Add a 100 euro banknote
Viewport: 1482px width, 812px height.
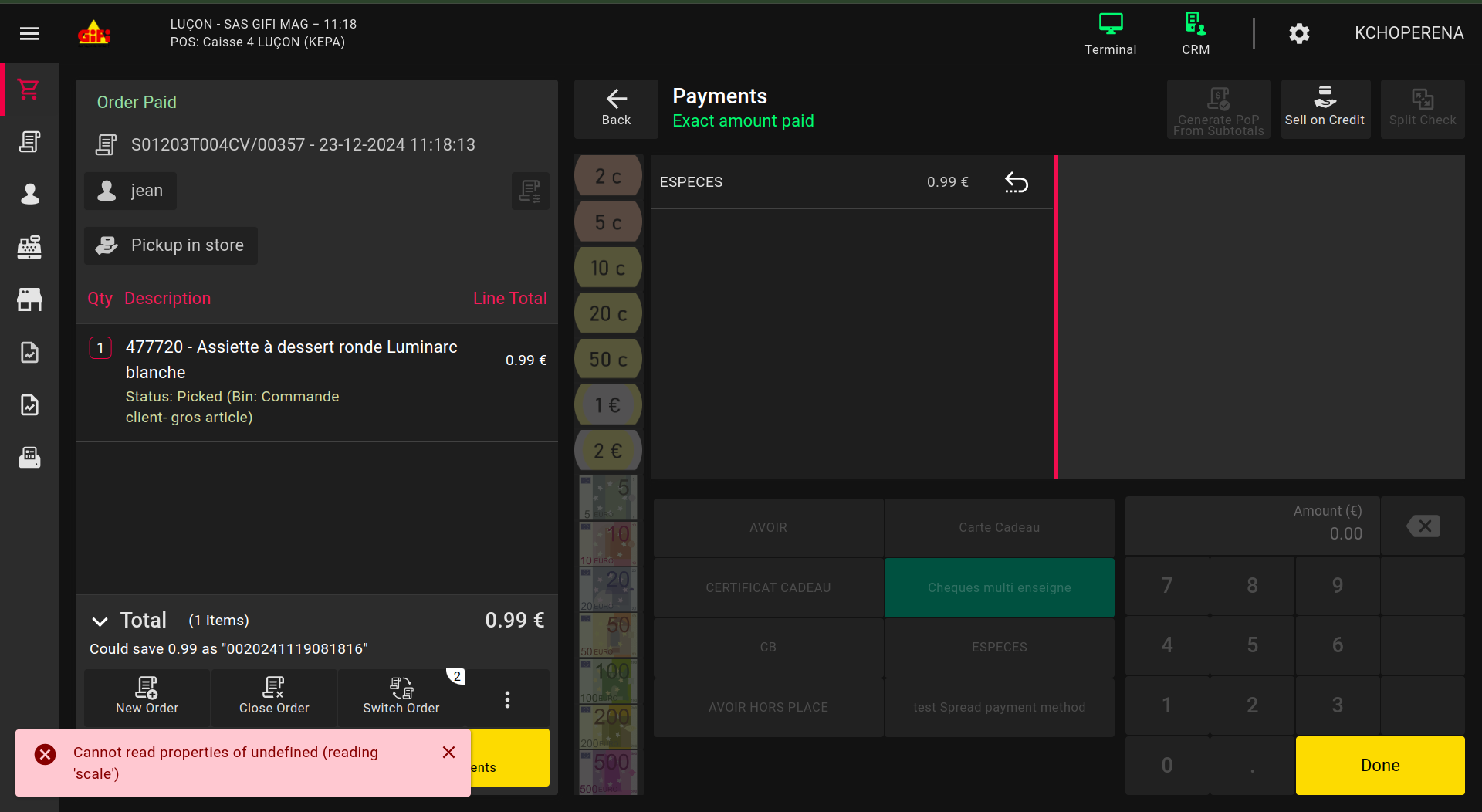(x=608, y=681)
